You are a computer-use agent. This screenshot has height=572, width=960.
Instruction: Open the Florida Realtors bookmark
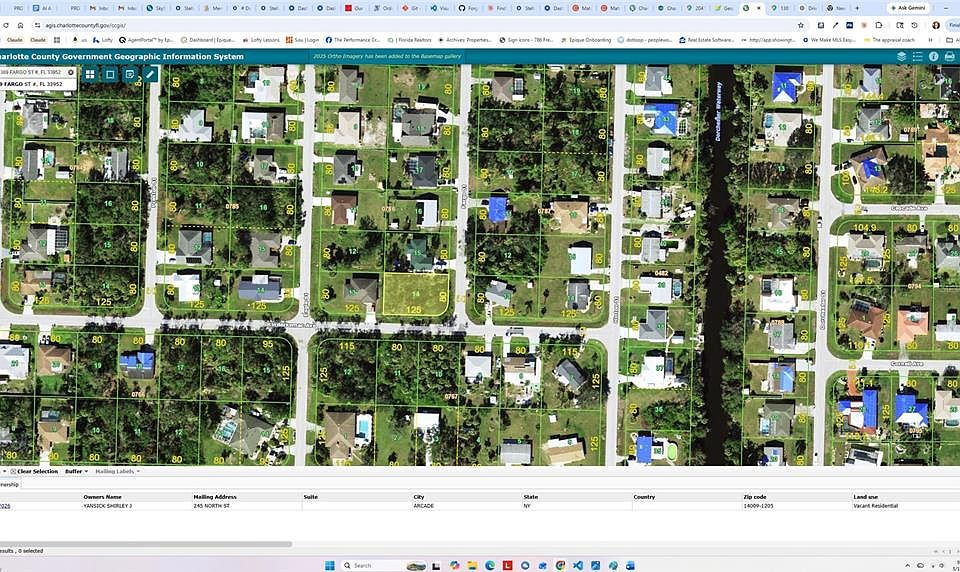click(410, 40)
